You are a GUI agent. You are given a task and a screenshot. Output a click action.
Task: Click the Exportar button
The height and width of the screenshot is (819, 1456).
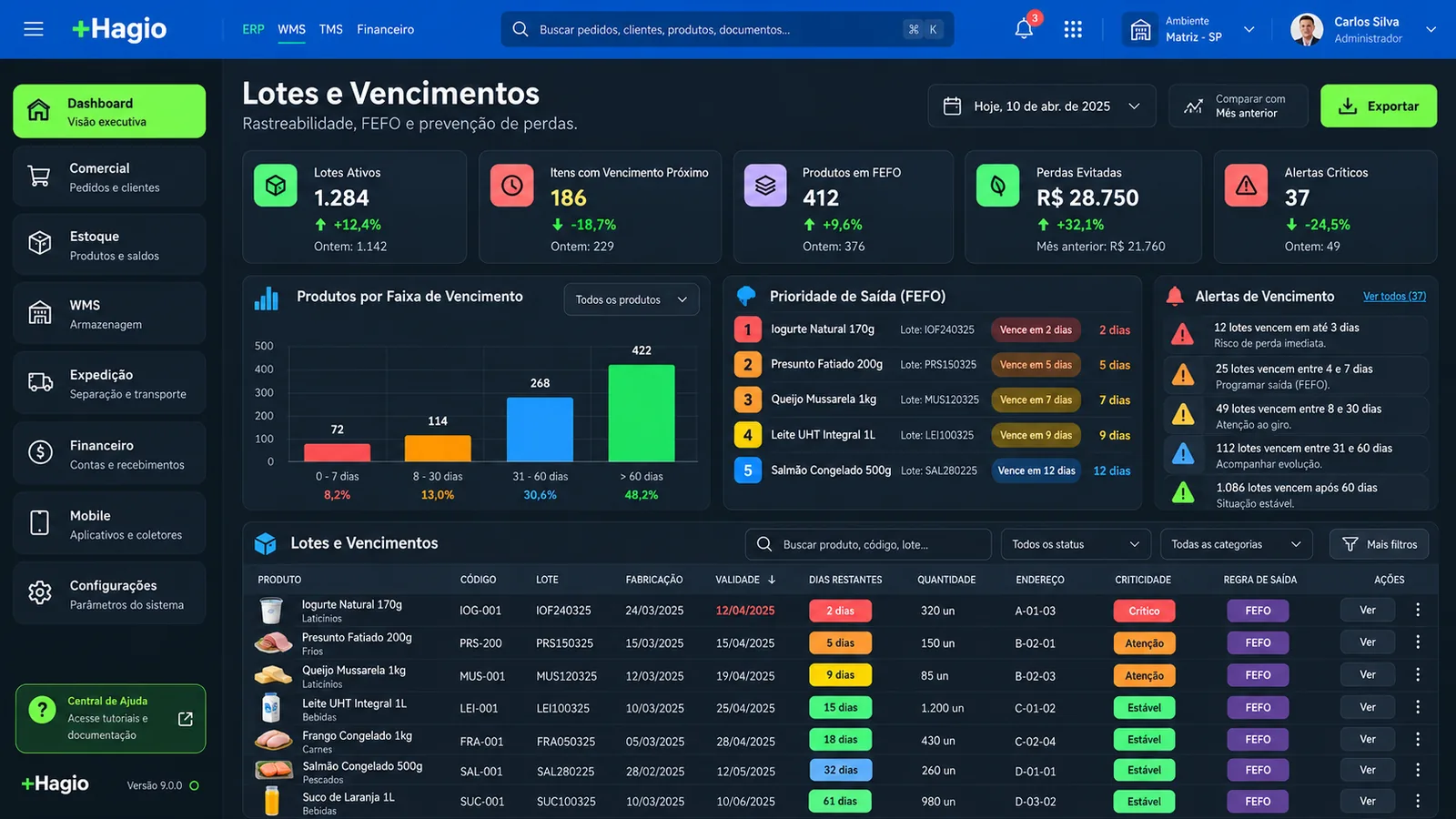[1379, 106]
